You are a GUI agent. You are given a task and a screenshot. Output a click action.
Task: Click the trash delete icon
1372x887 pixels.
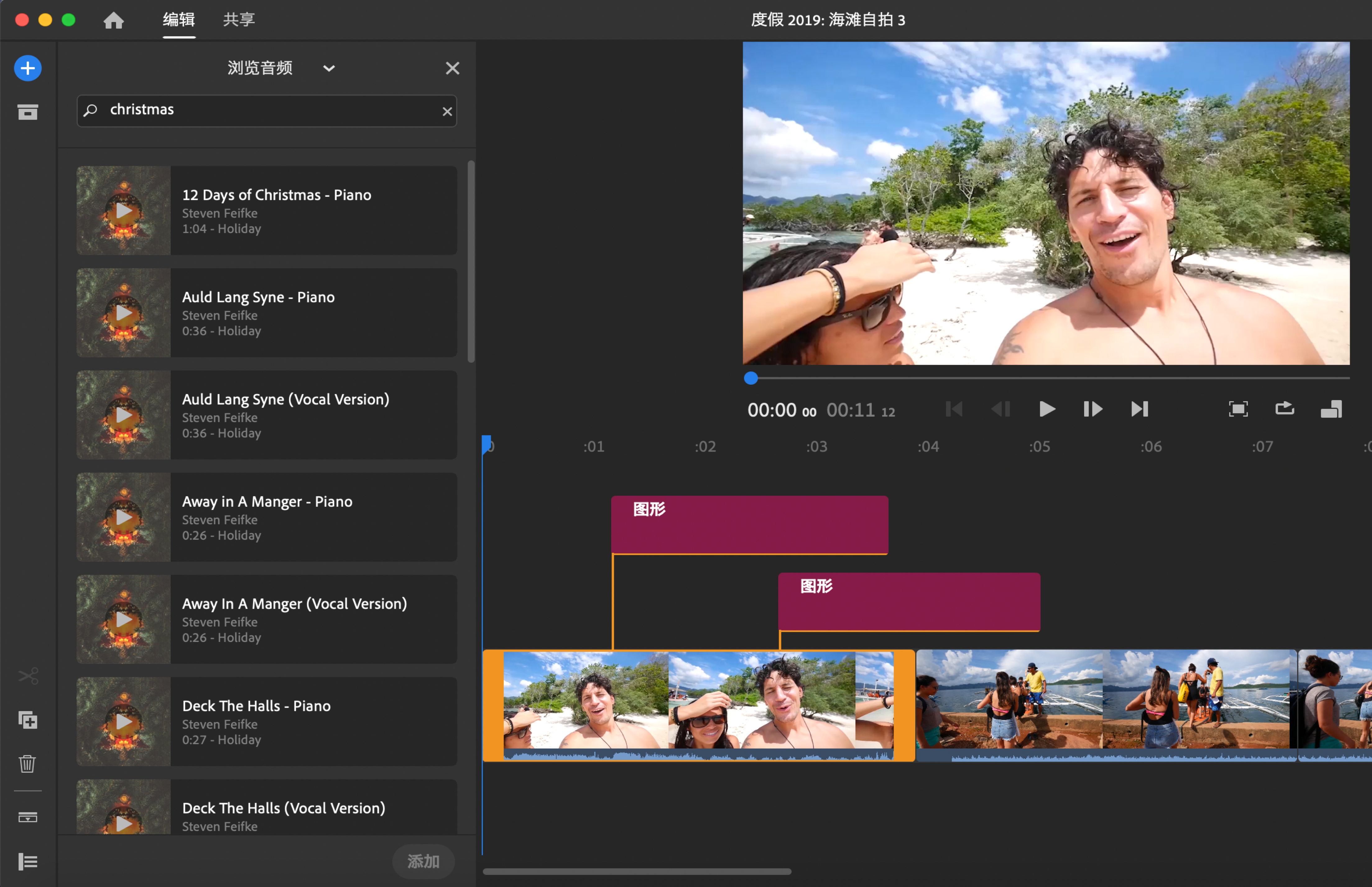(28, 764)
